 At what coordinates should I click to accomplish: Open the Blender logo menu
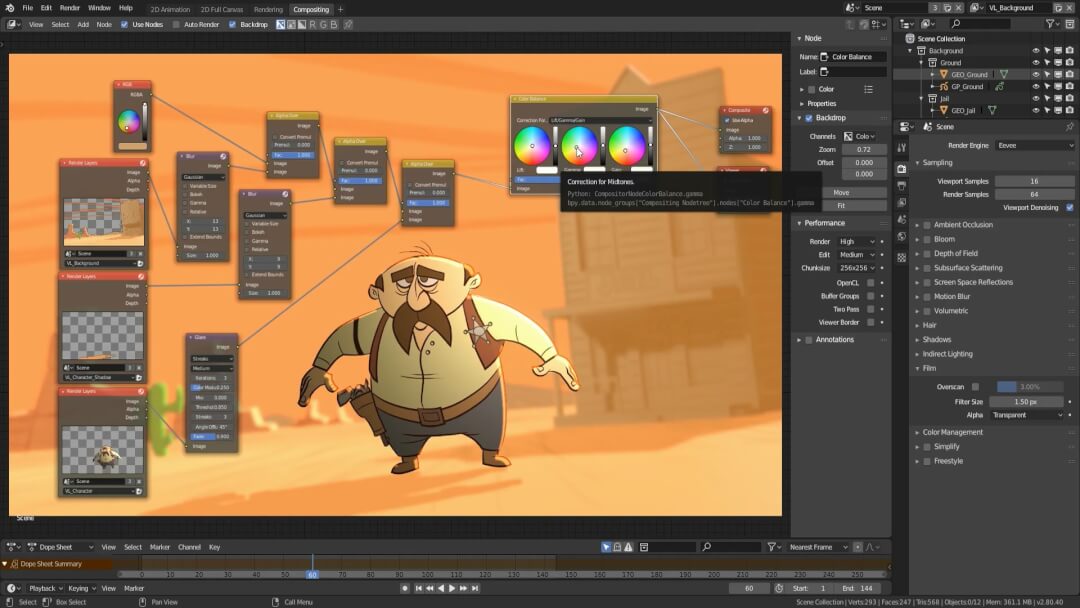(10, 8)
